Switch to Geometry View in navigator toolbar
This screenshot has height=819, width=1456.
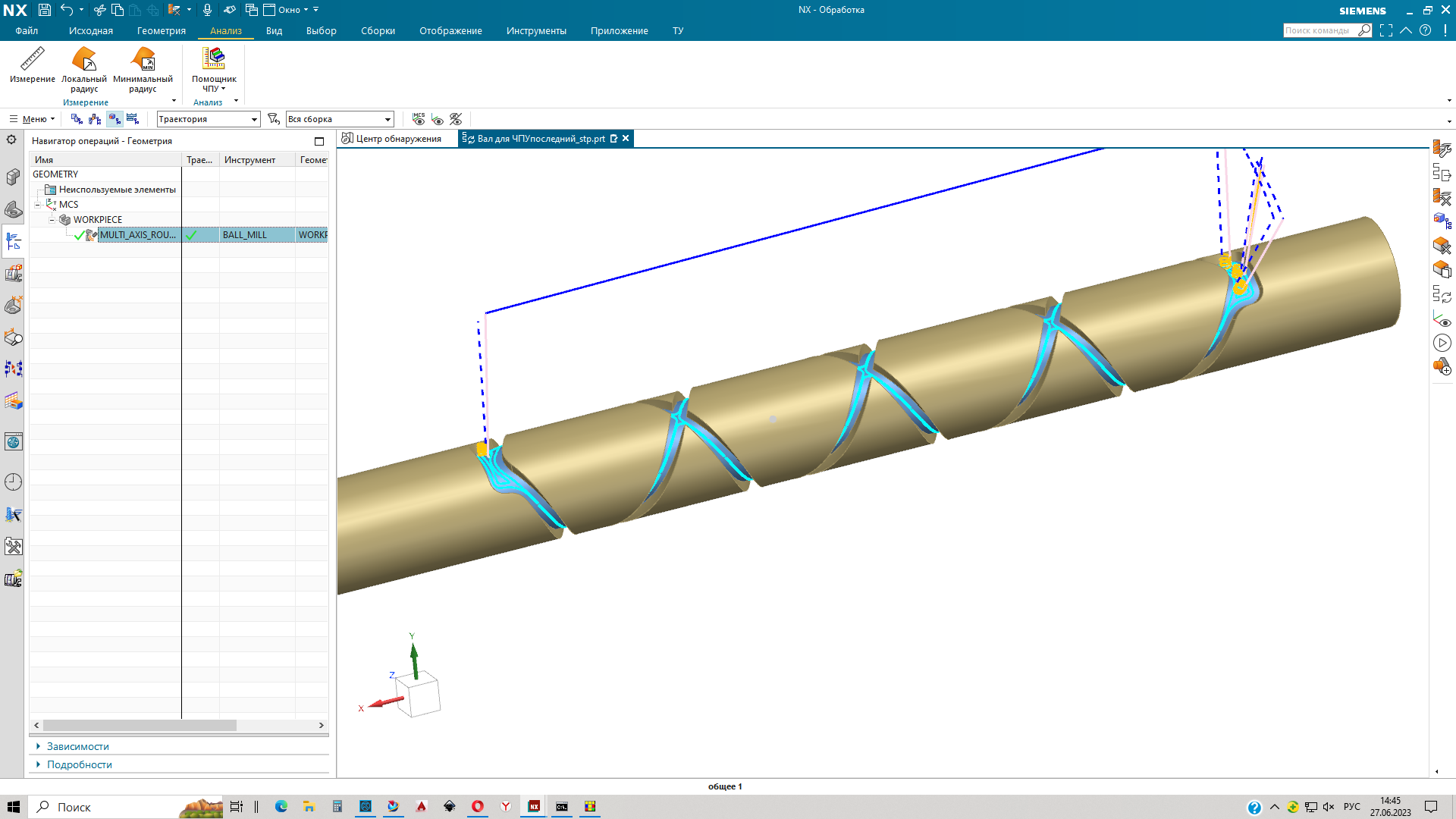click(115, 119)
